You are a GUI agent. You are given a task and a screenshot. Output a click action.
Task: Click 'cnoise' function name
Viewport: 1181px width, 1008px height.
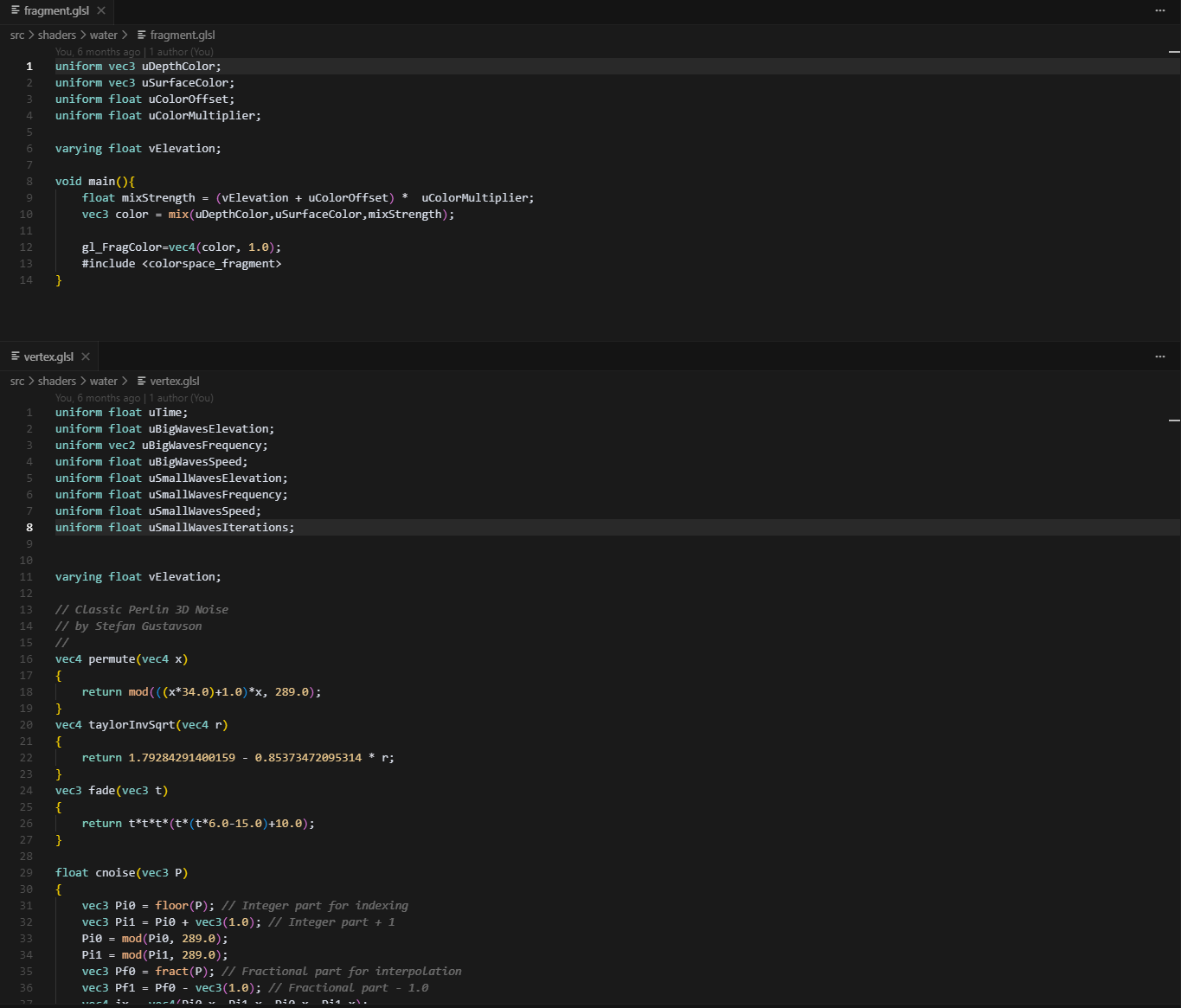click(115, 873)
